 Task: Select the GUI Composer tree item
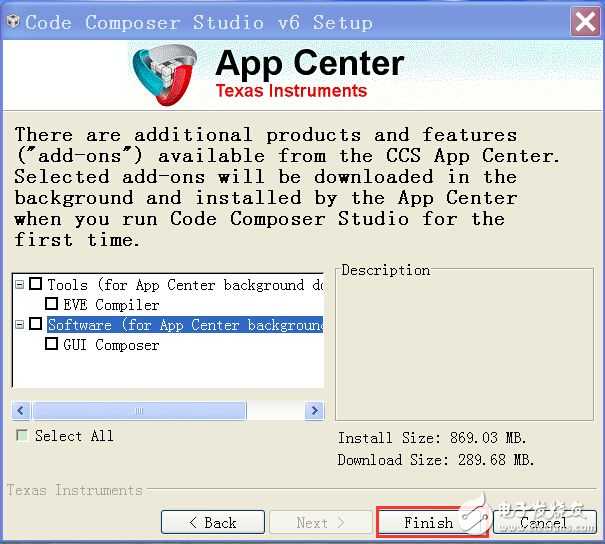click(x=111, y=345)
